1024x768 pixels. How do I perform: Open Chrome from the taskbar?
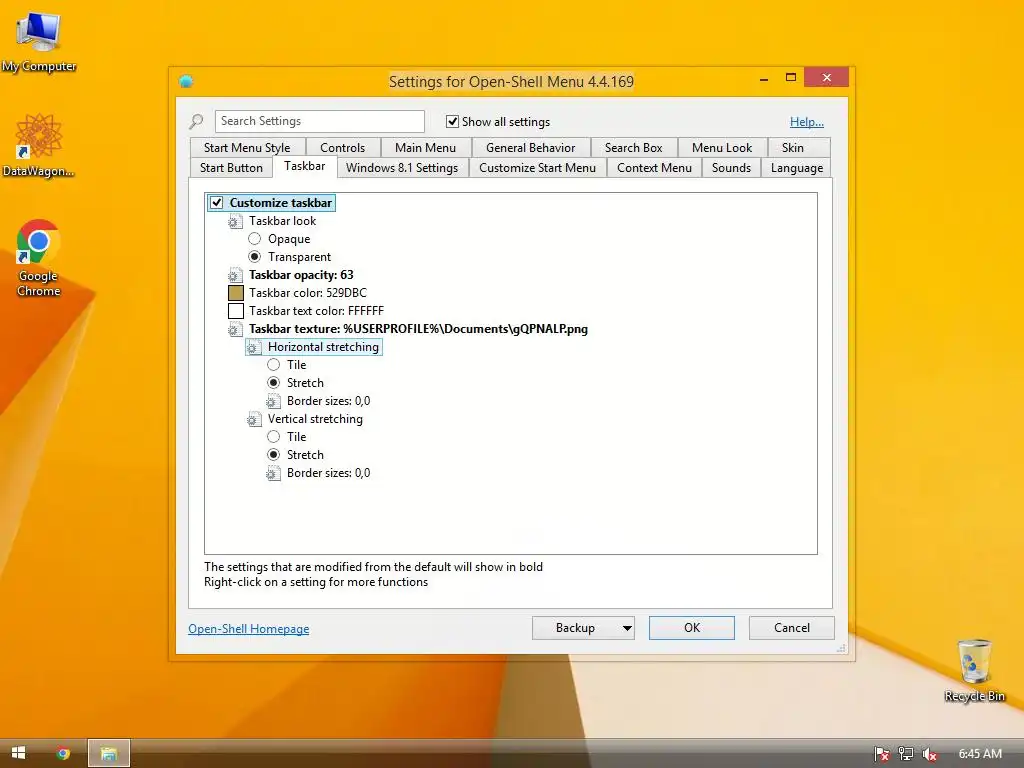coord(63,753)
